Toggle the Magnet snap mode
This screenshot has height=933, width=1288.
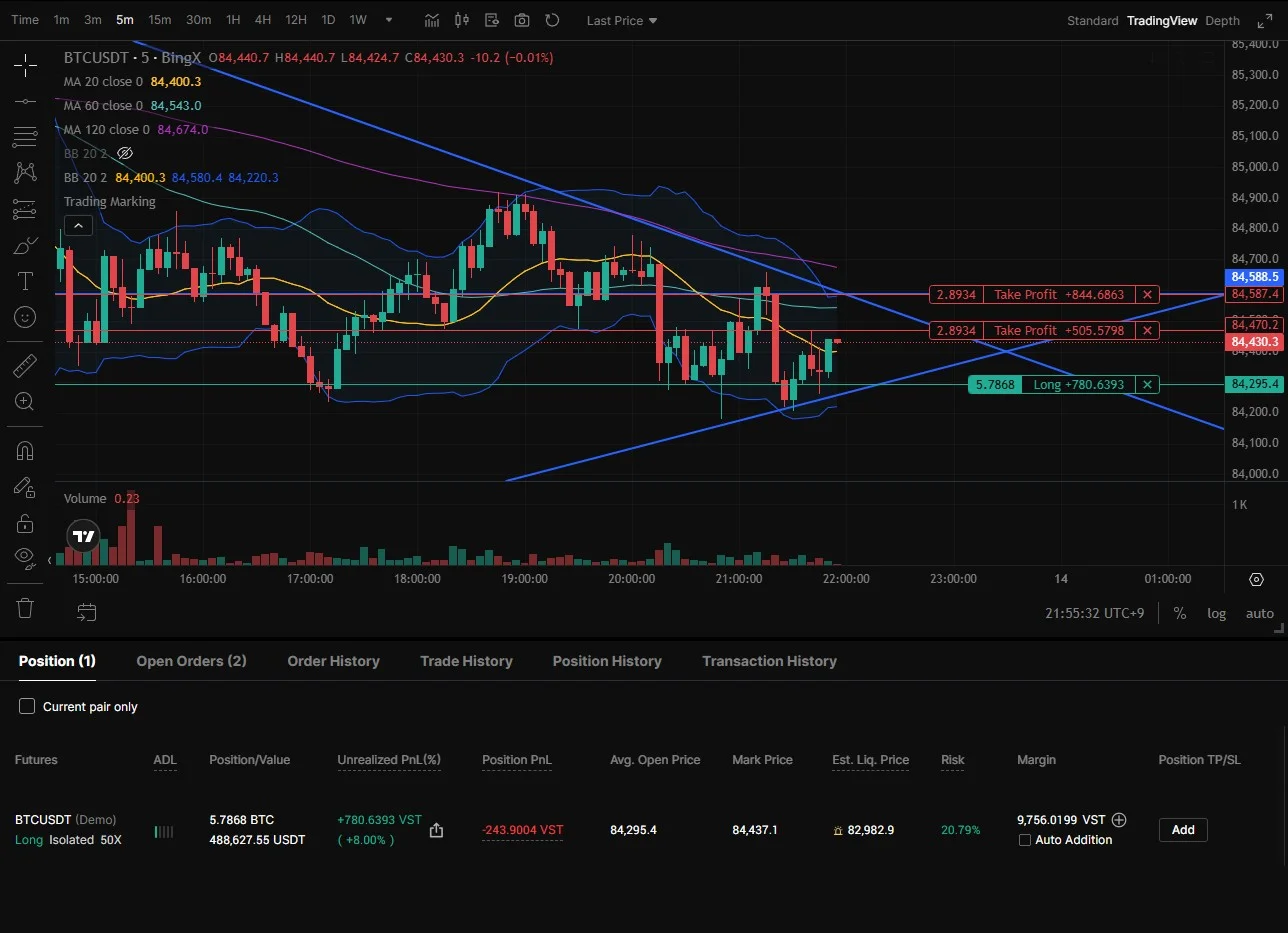tap(25, 450)
